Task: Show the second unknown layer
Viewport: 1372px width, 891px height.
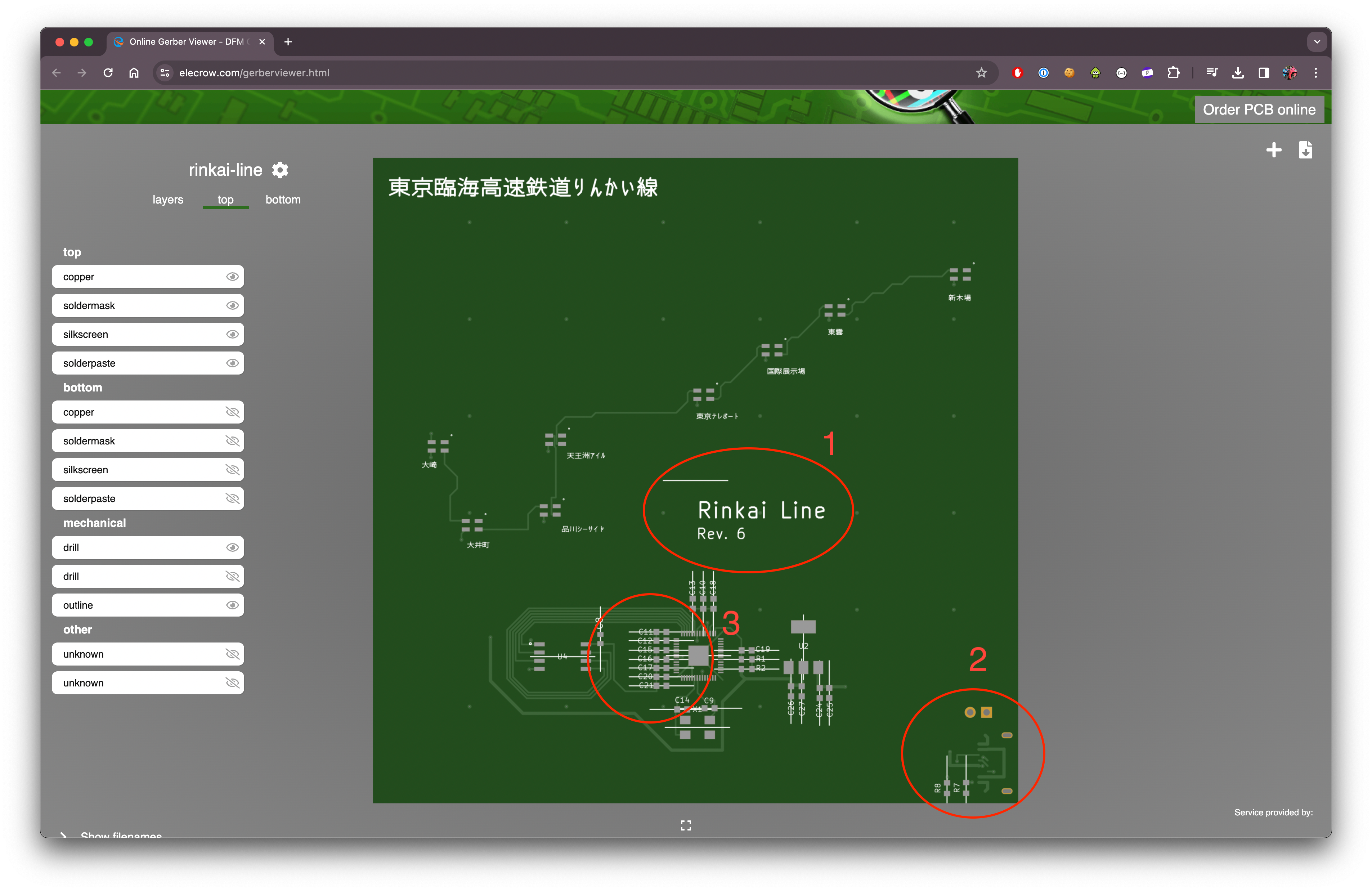Action: pos(232,684)
